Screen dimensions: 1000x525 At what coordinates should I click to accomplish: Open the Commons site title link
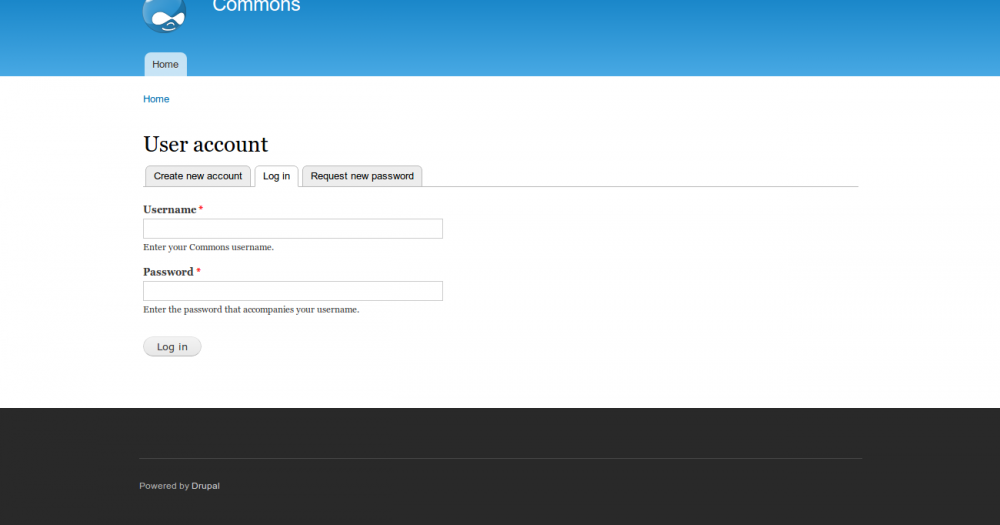(x=256, y=6)
